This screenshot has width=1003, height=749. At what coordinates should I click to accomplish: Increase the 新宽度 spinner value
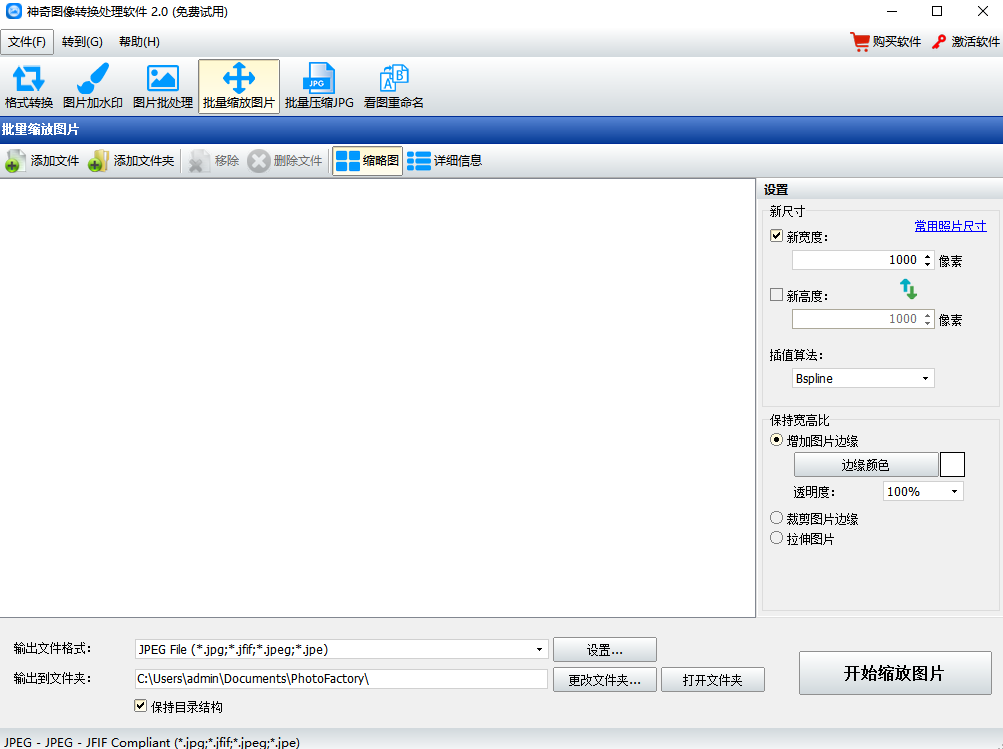pyautogui.click(x=928, y=256)
